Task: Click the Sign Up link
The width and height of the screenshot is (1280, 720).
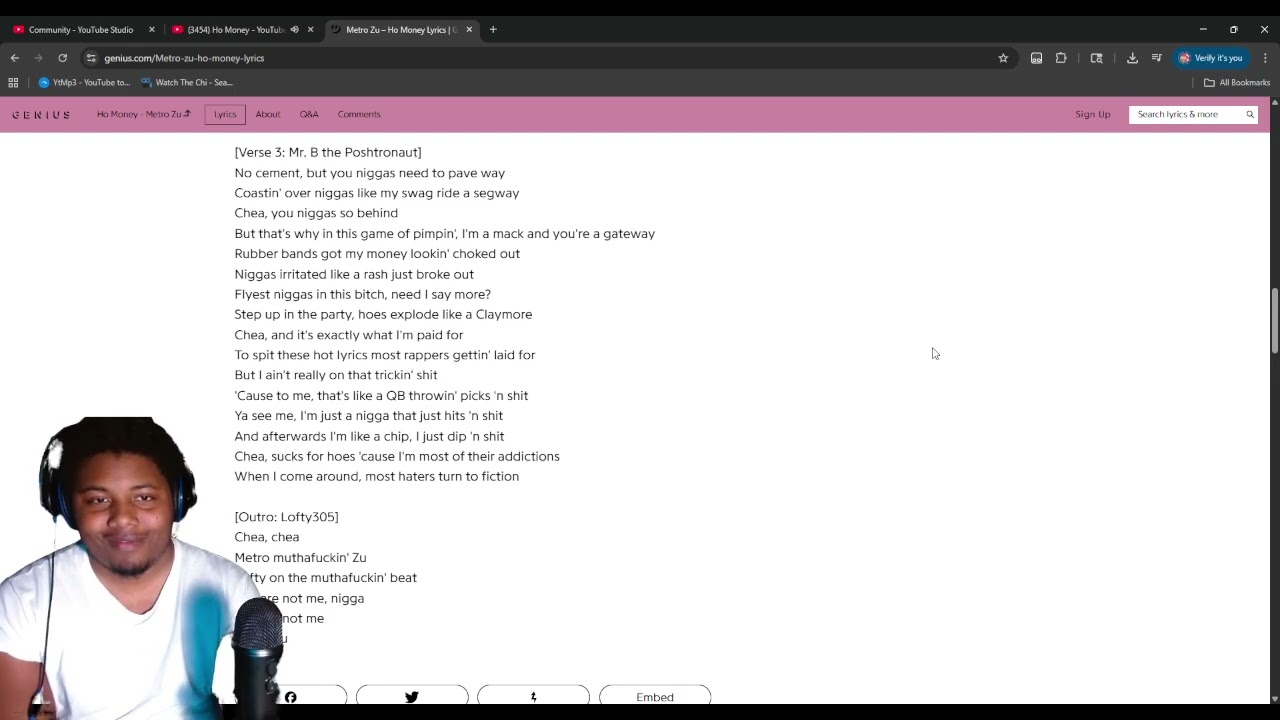Action: point(1093,114)
